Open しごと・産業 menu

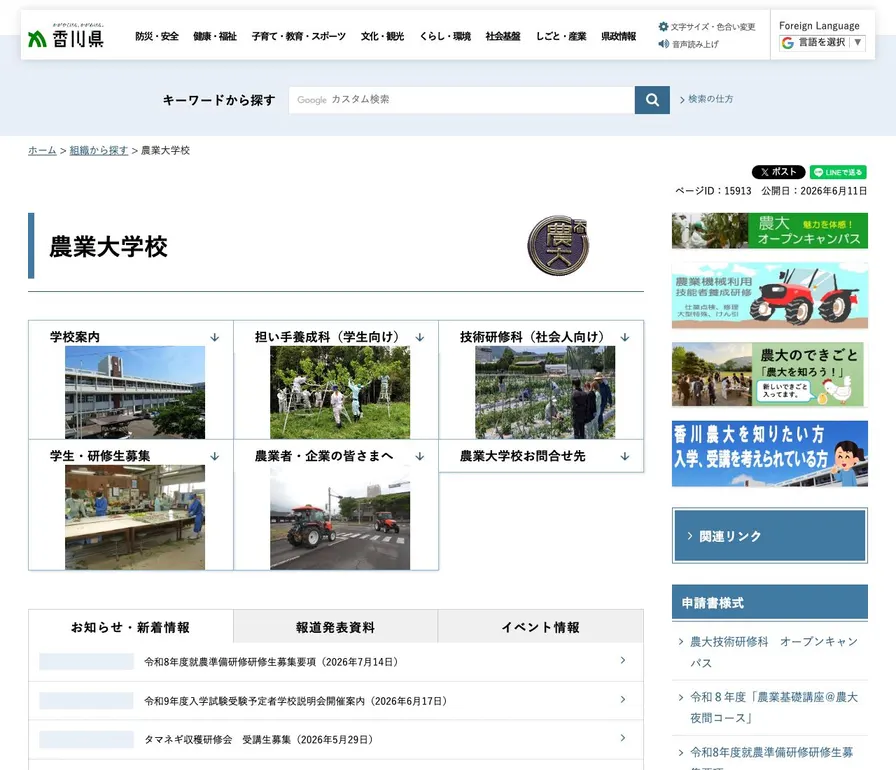(561, 37)
